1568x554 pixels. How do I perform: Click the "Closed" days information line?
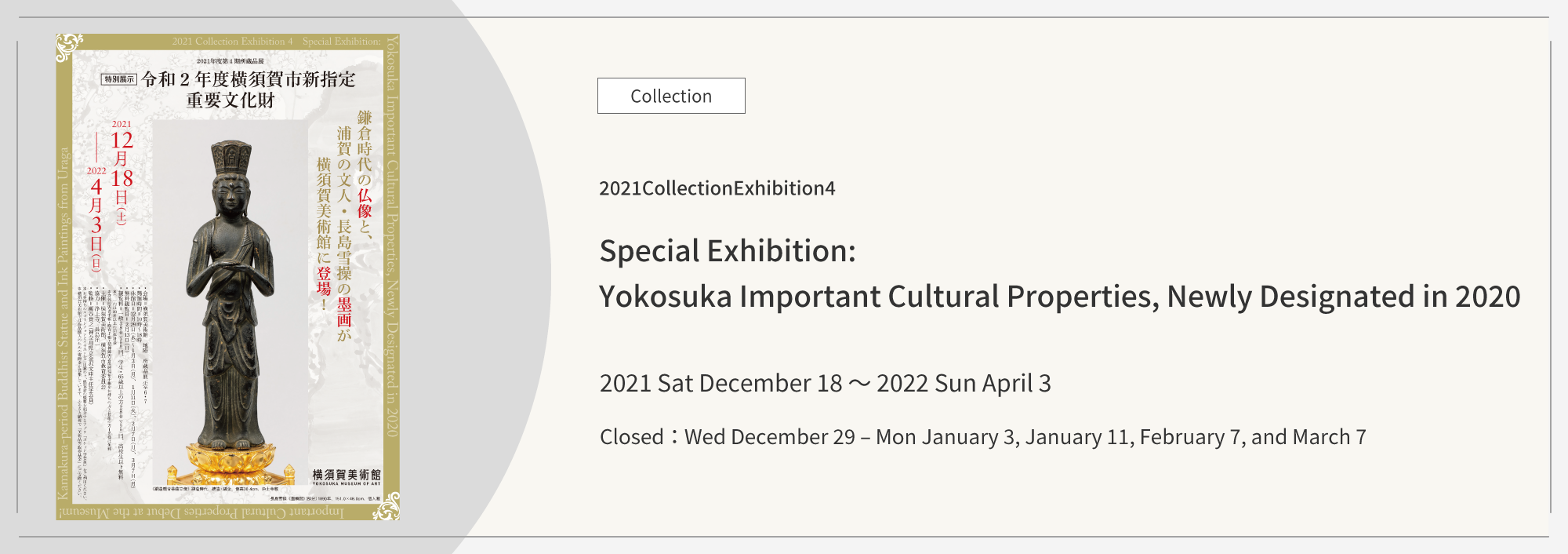click(x=982, y=437)
